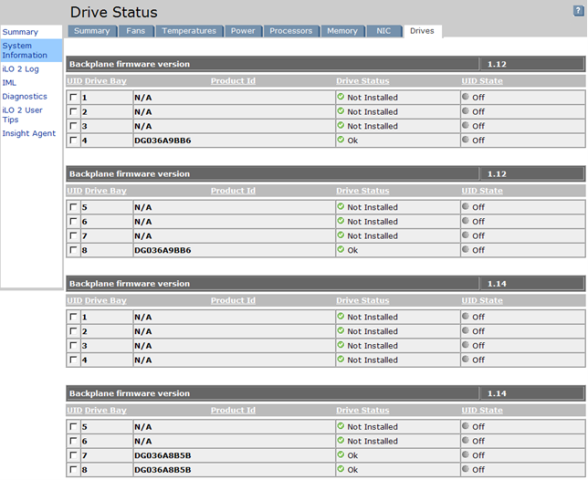
Task: Click gray UID Off icon, firmware 1.12 bay 1
Action: pos(465,97)
